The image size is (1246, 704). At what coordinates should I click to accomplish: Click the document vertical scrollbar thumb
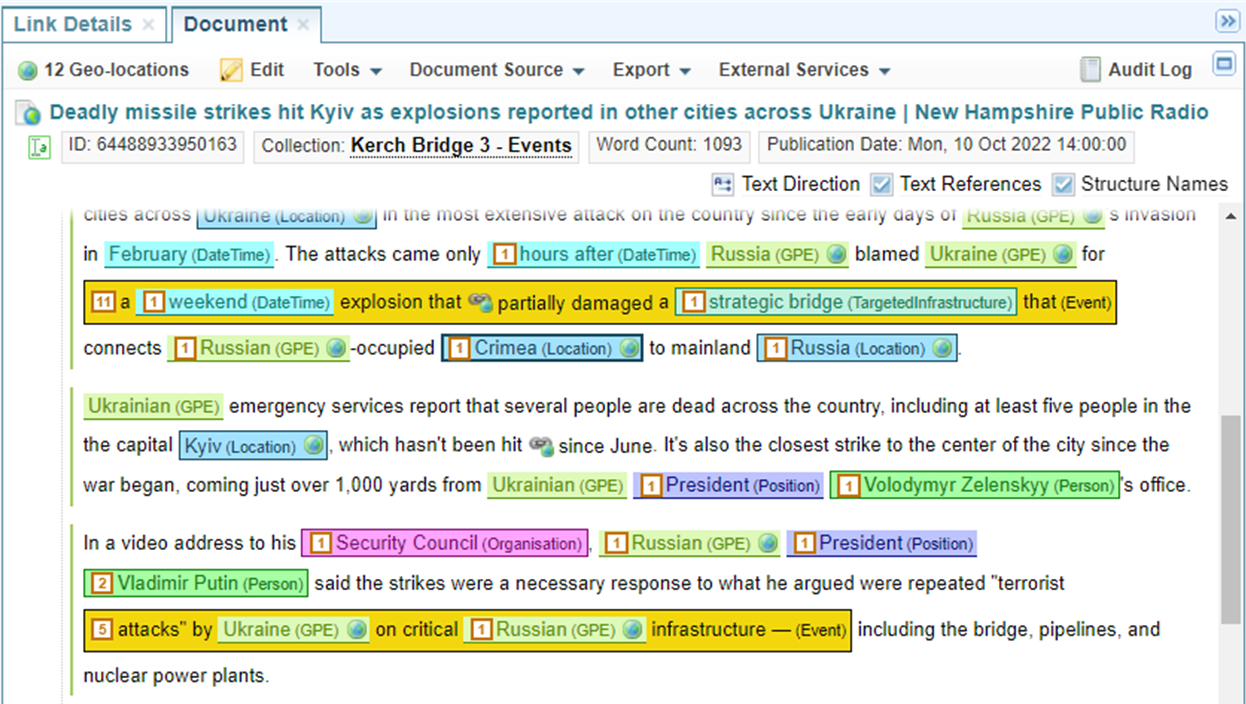pos(1230,520)
